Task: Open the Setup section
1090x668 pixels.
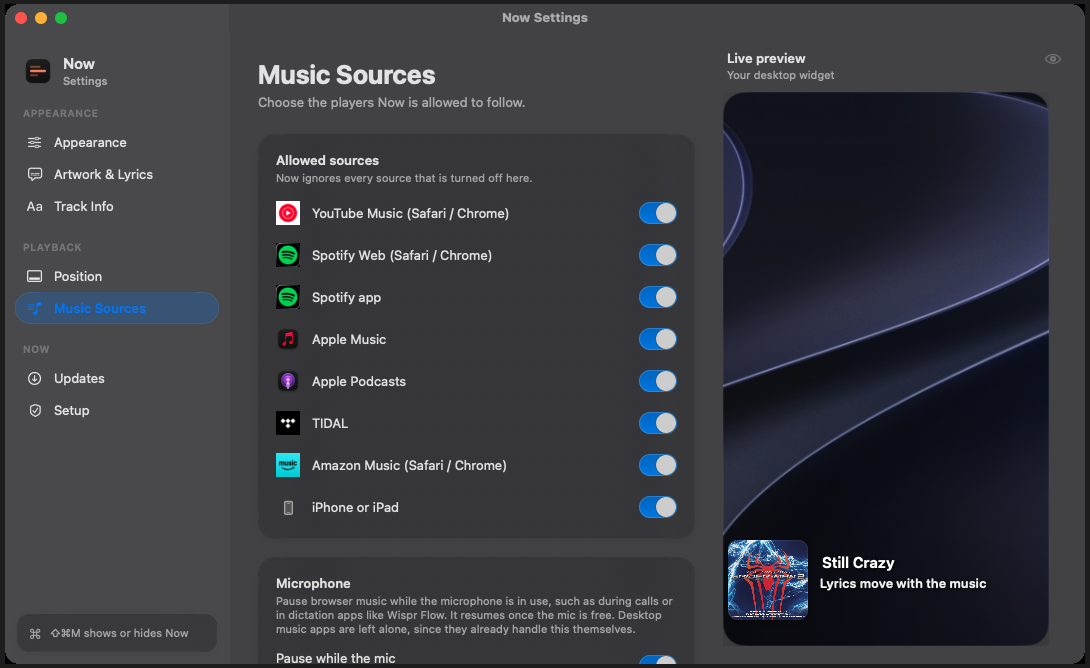Action: click(117, 411)
